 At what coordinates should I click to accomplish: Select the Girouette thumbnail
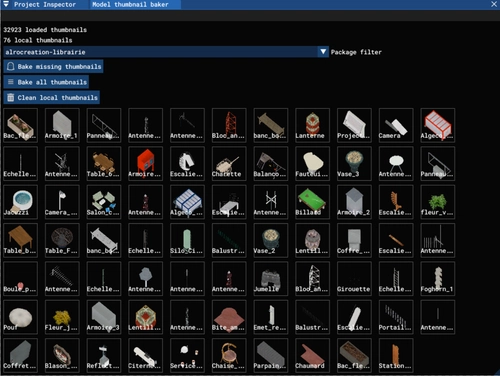[x=354, y=278]
